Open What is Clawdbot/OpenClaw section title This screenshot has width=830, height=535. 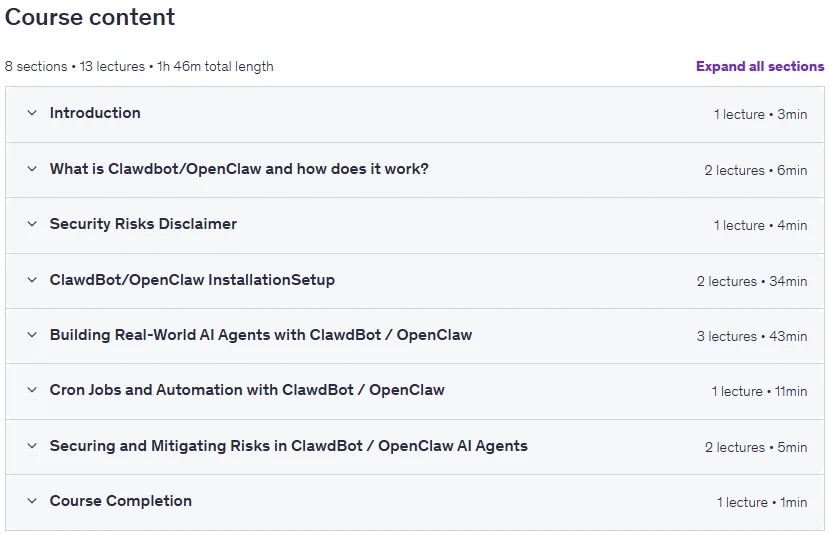tap(239, 169)
